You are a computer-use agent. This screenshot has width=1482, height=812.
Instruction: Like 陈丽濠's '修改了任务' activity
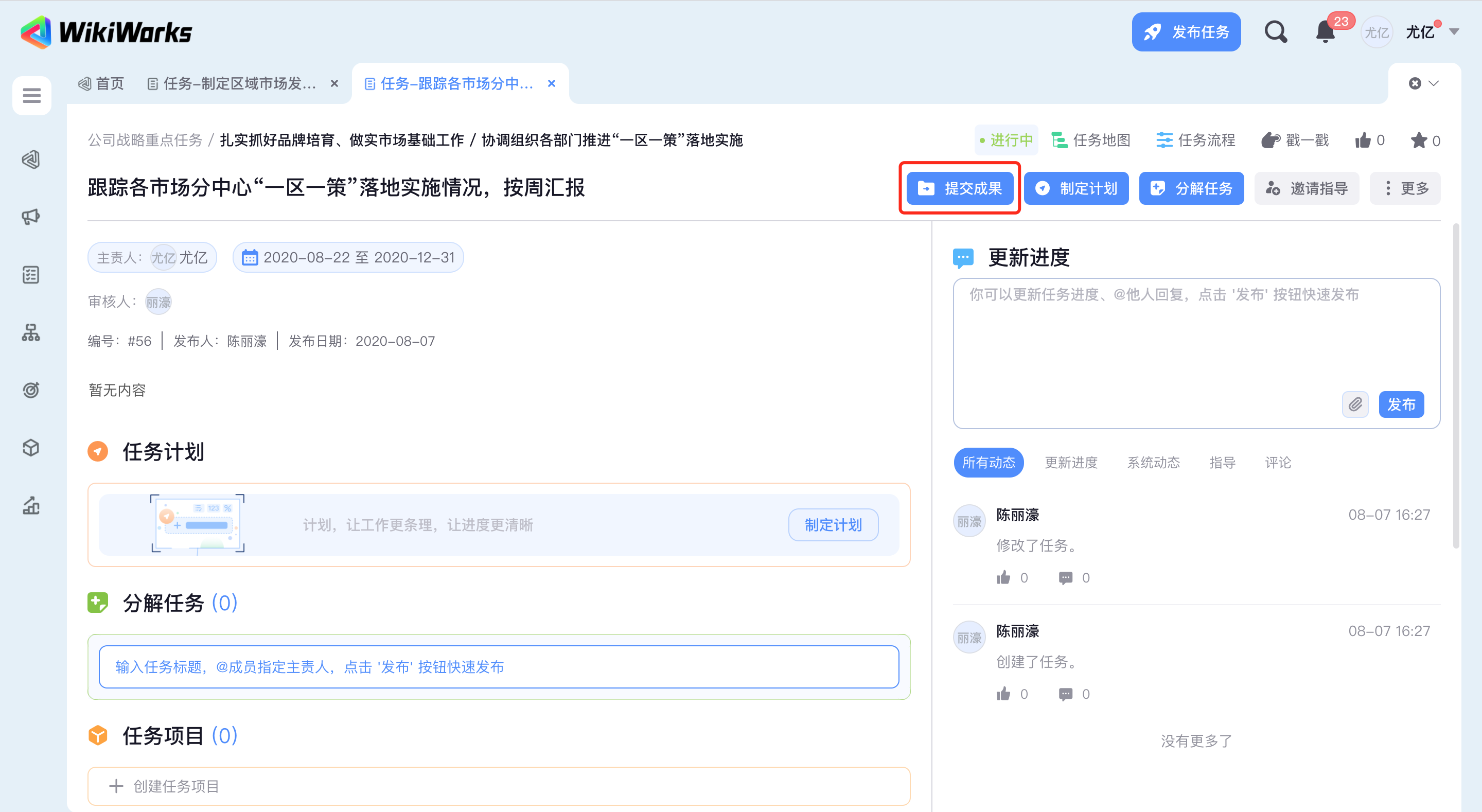click(1003, 578)
